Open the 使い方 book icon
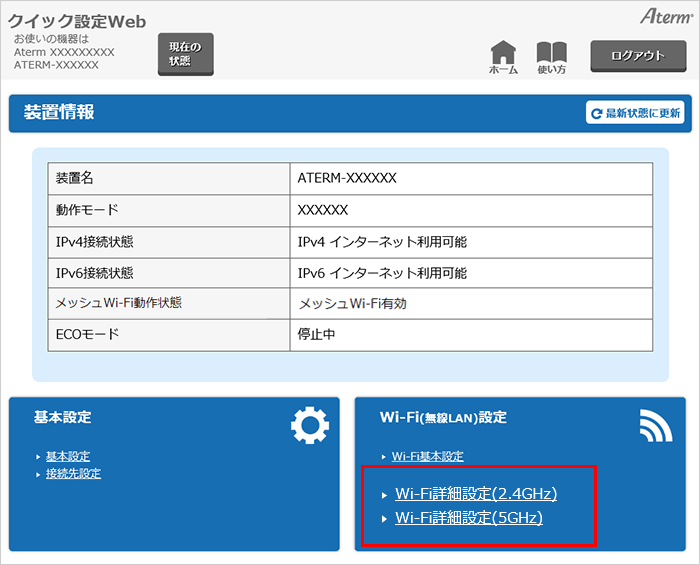The image size is (700, 565). 551,54
